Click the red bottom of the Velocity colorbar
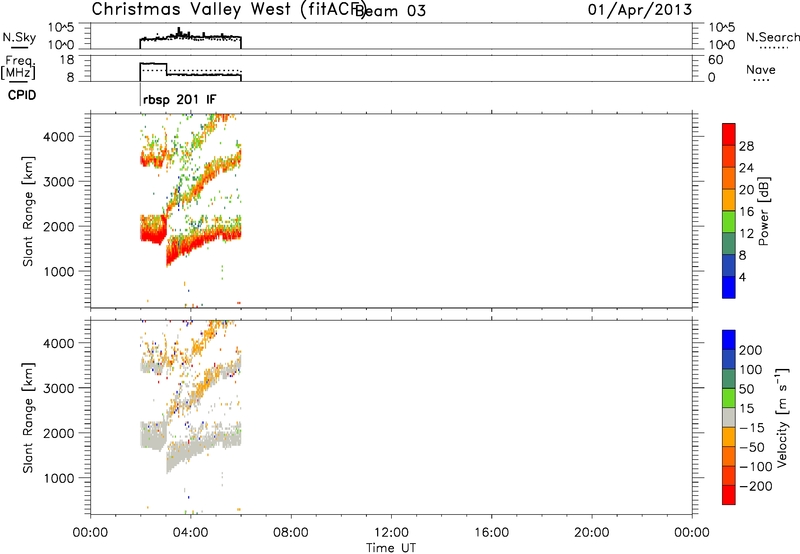 (729, 495)
